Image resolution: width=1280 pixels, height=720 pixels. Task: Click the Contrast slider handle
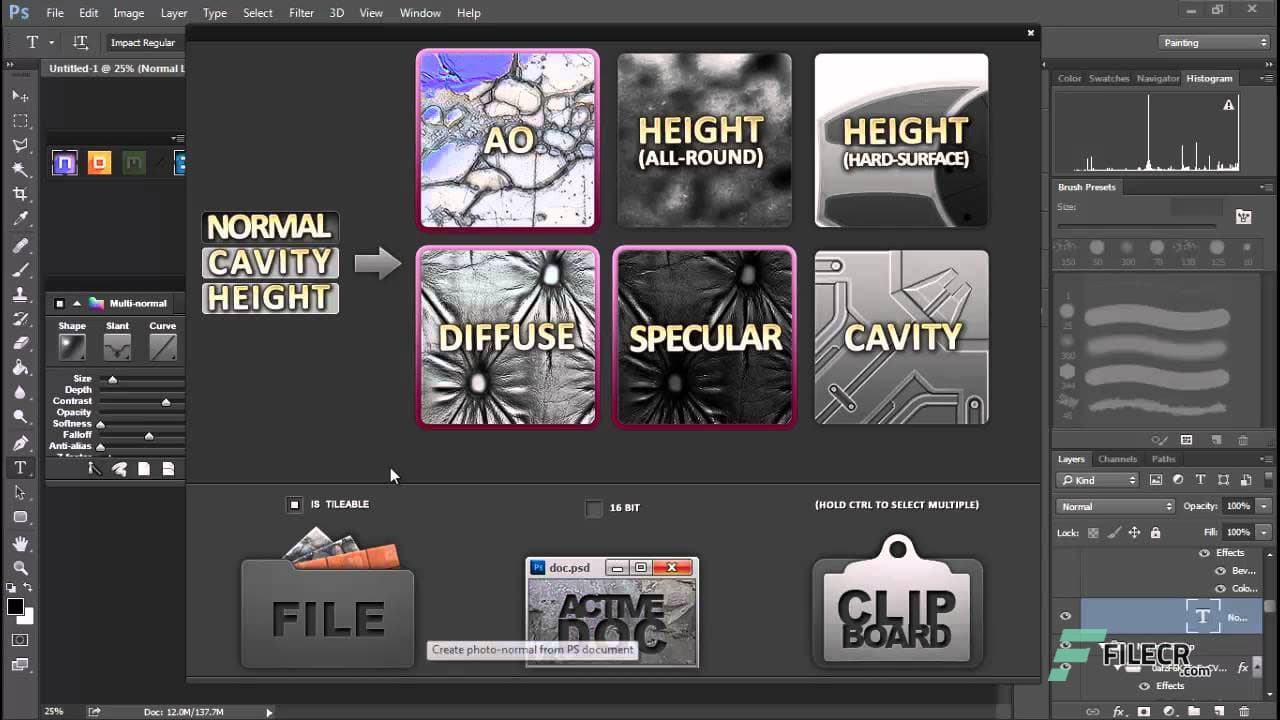[166, 402]
